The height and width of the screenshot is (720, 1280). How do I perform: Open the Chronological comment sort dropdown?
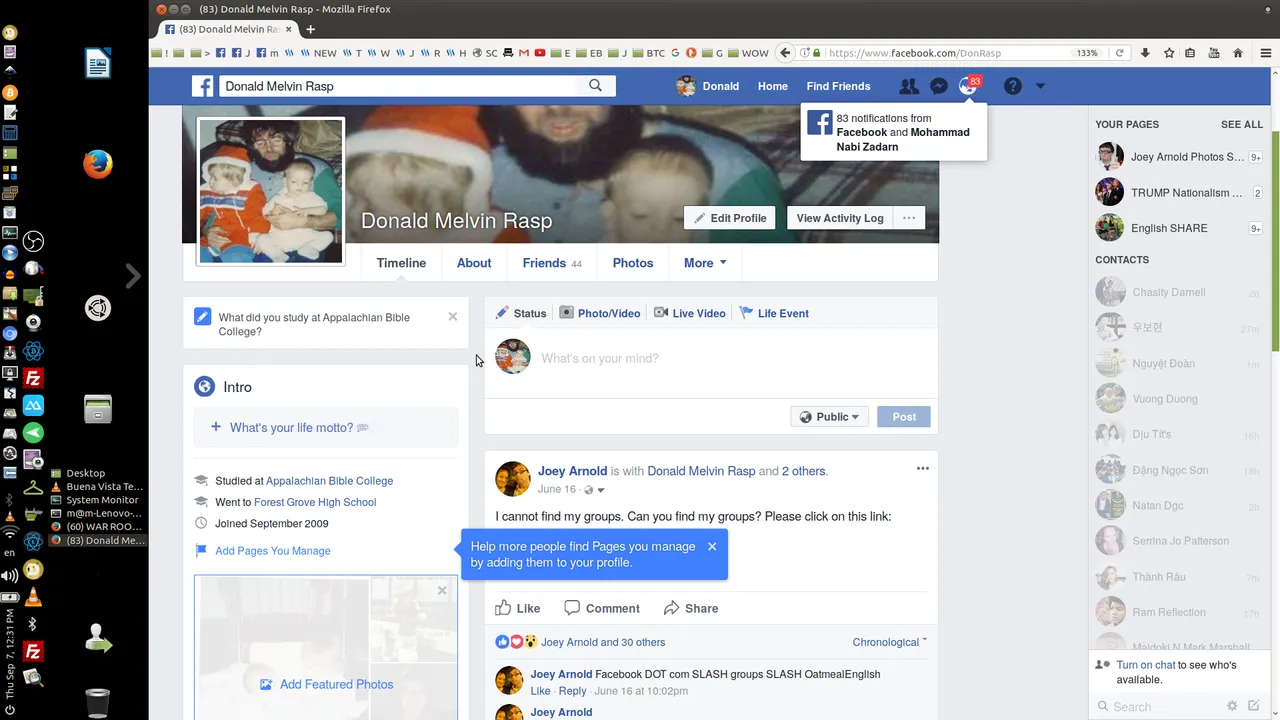coord(889,642)
